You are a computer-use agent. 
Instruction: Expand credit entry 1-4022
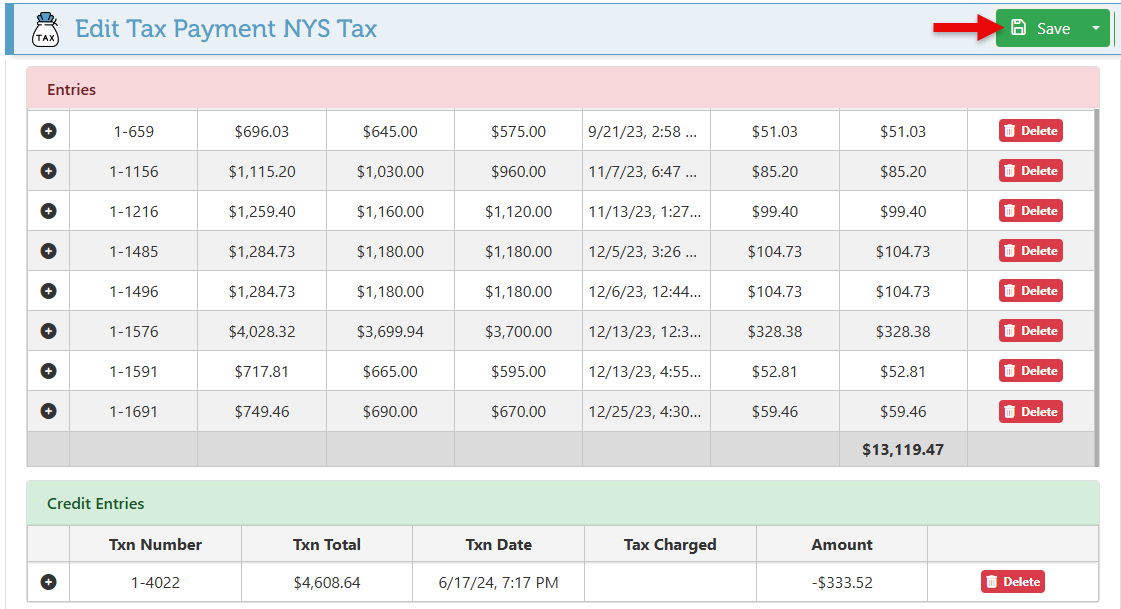tap(48, 582)
